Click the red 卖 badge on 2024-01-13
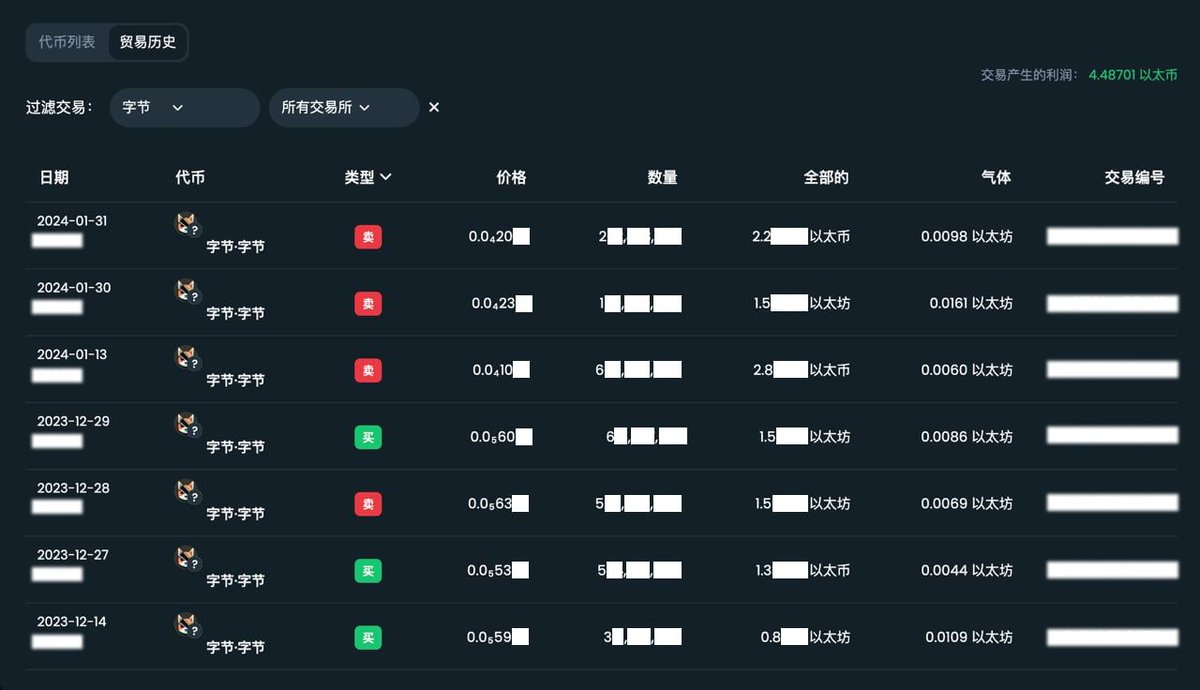Viewport: 1200px width, 690px height. [x=368, y=370]
